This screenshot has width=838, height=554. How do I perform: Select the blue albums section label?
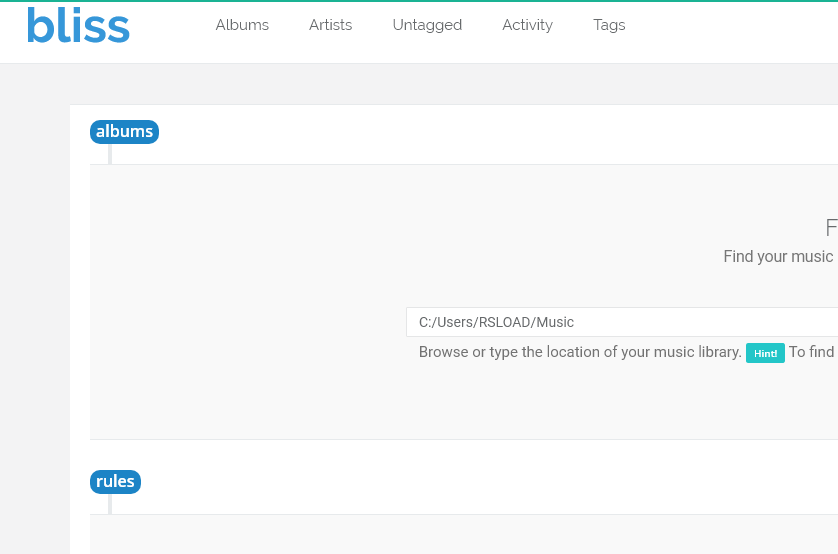click(x=124, y=131)
